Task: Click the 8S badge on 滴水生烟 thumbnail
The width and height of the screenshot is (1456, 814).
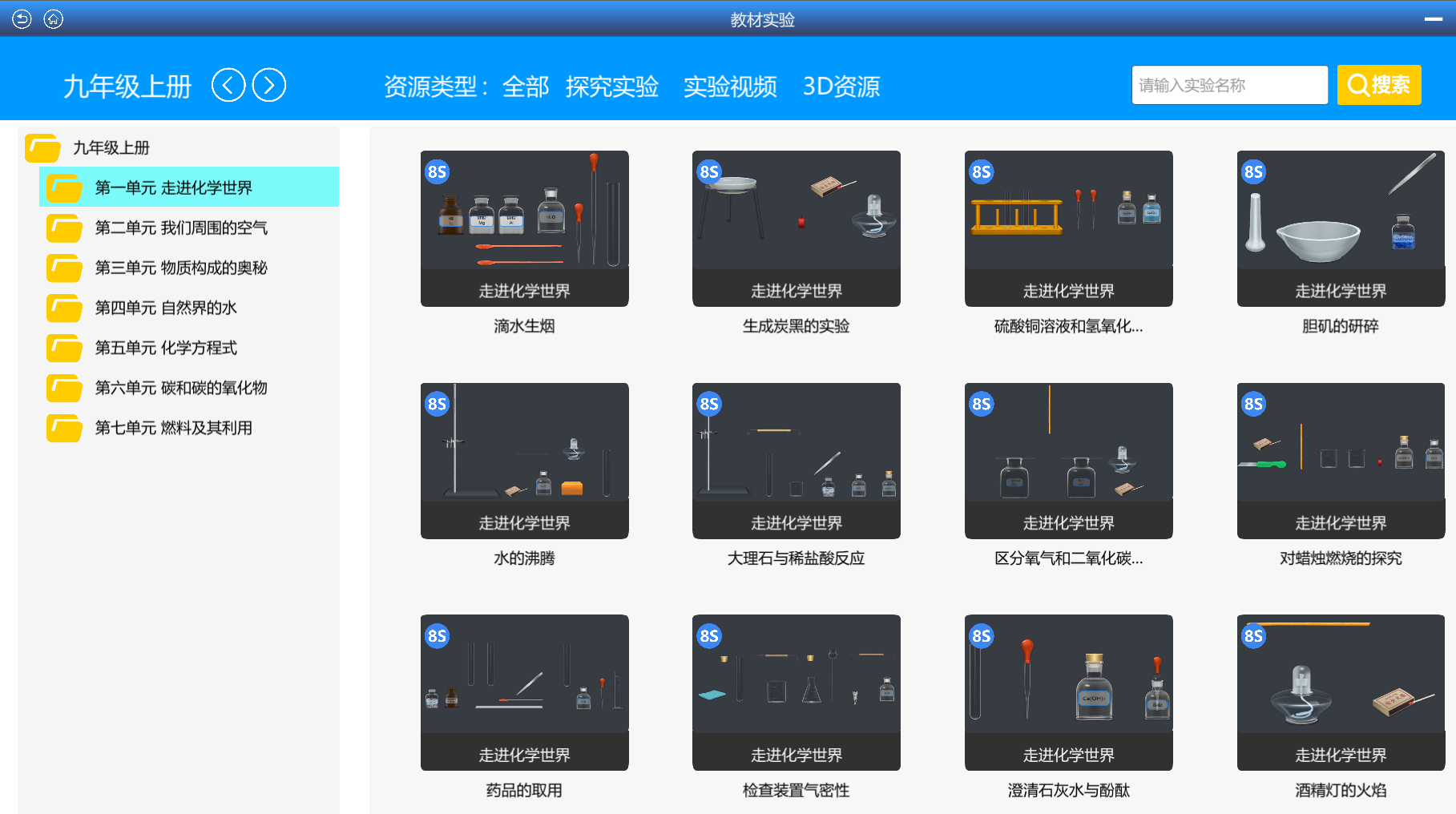Action: 437,171
